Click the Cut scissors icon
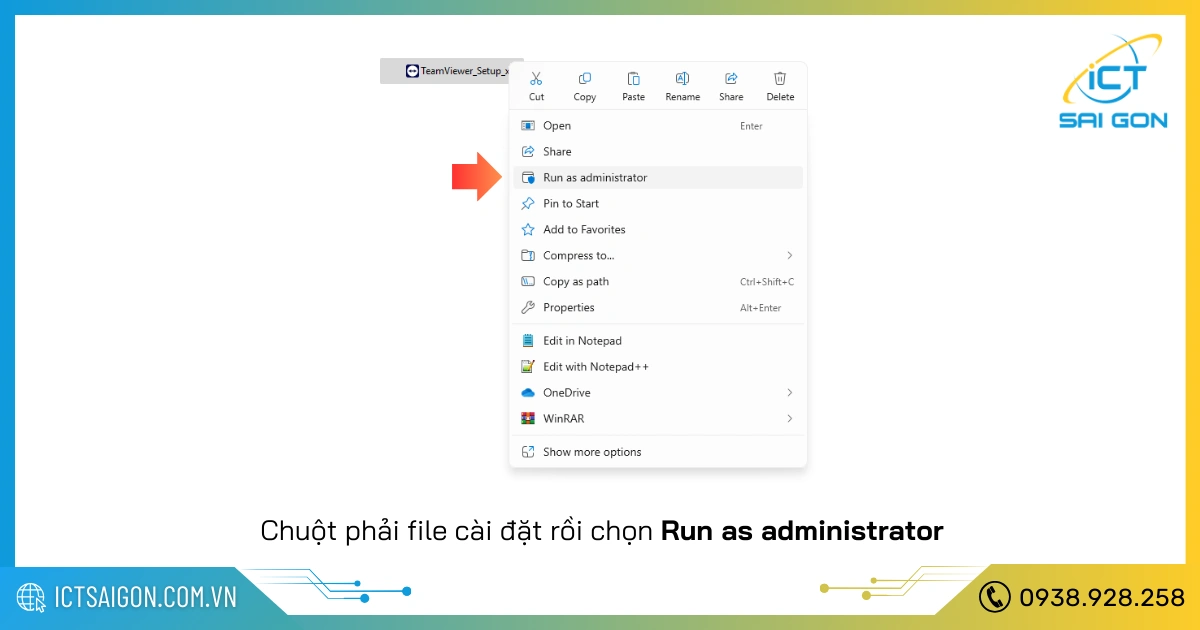This screenshot has width=1200, height=630. click(x=536, y=79)
